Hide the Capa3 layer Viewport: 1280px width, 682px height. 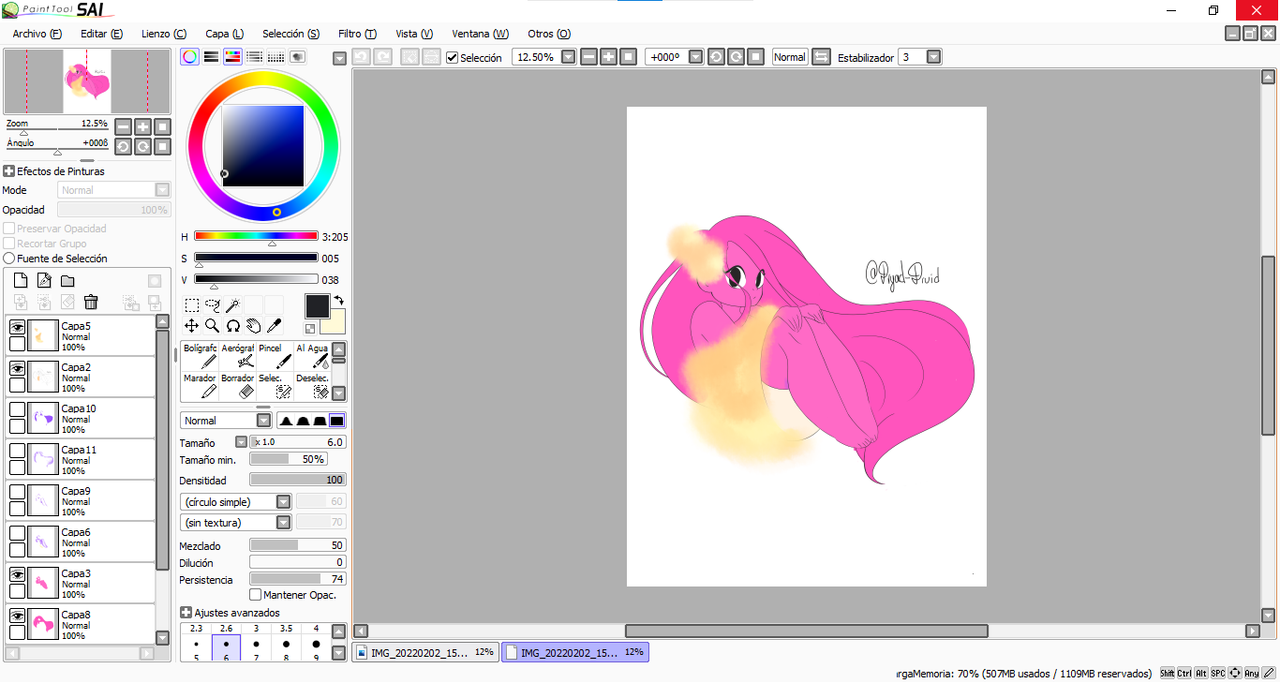point(17,575)
